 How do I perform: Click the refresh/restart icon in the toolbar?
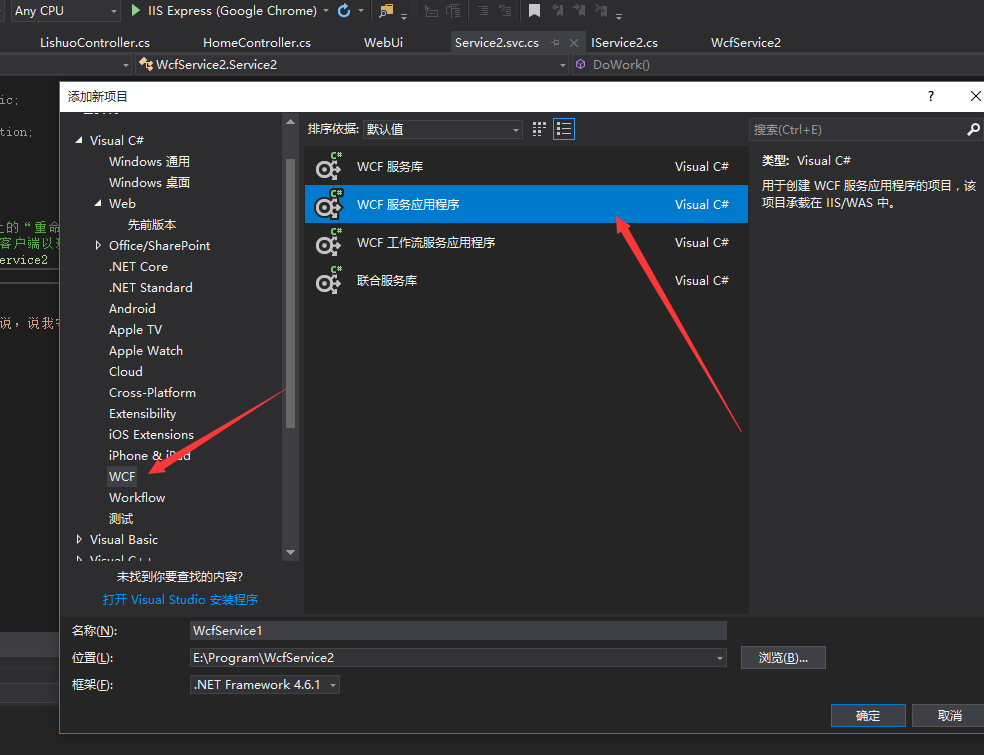(x=346, y=11)
